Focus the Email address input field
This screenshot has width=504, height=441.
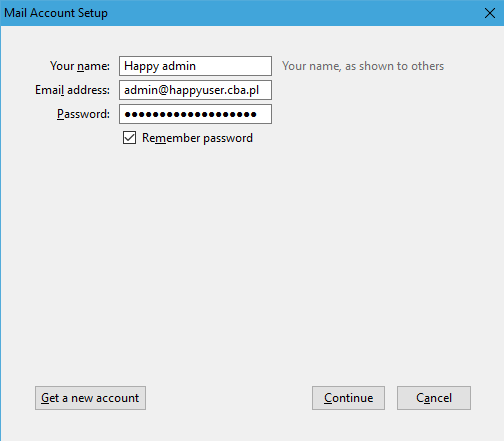pos(195,90)
